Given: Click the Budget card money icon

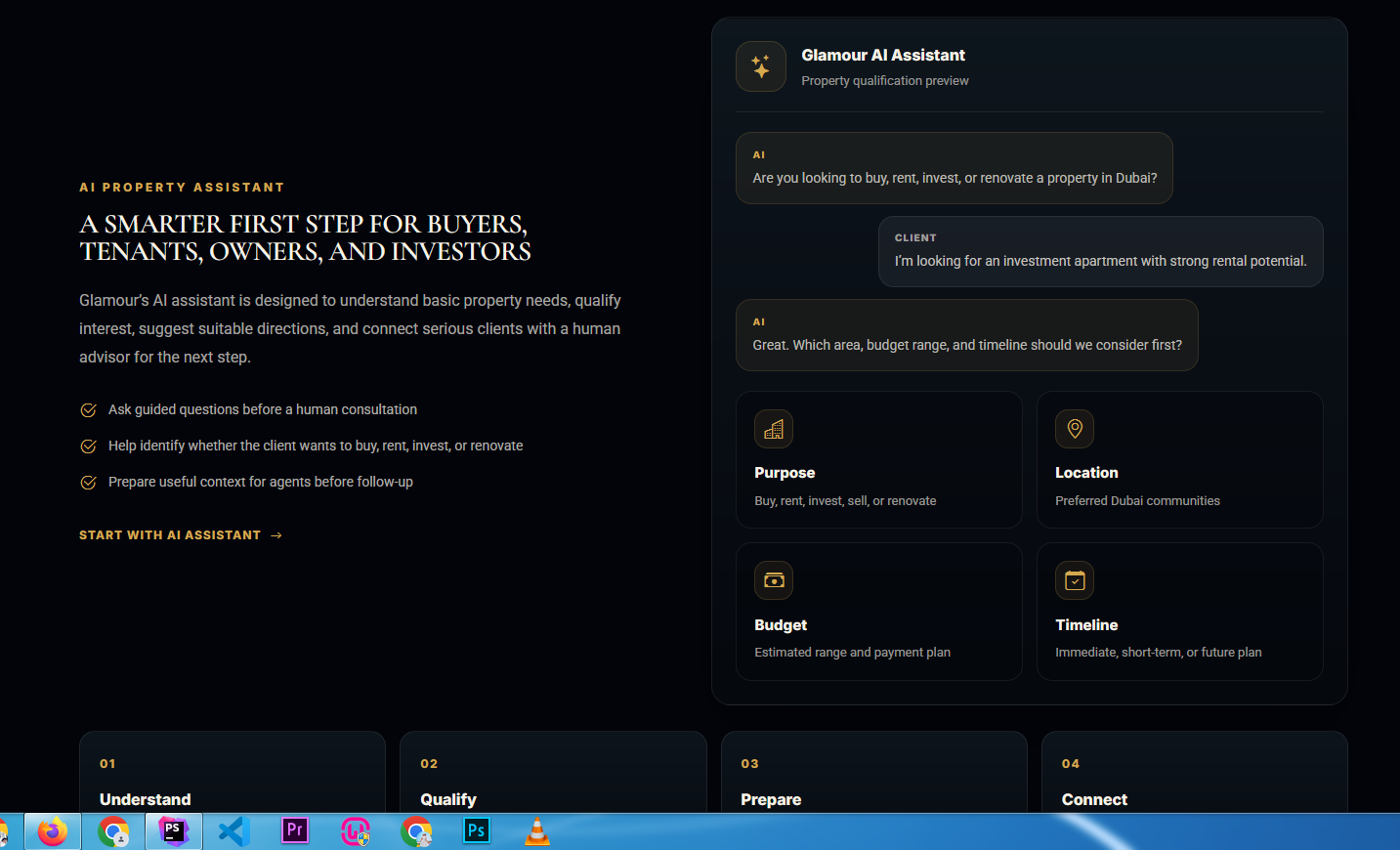Looking at the screenshot, I should pyautogui.click(x=774, y=580).
